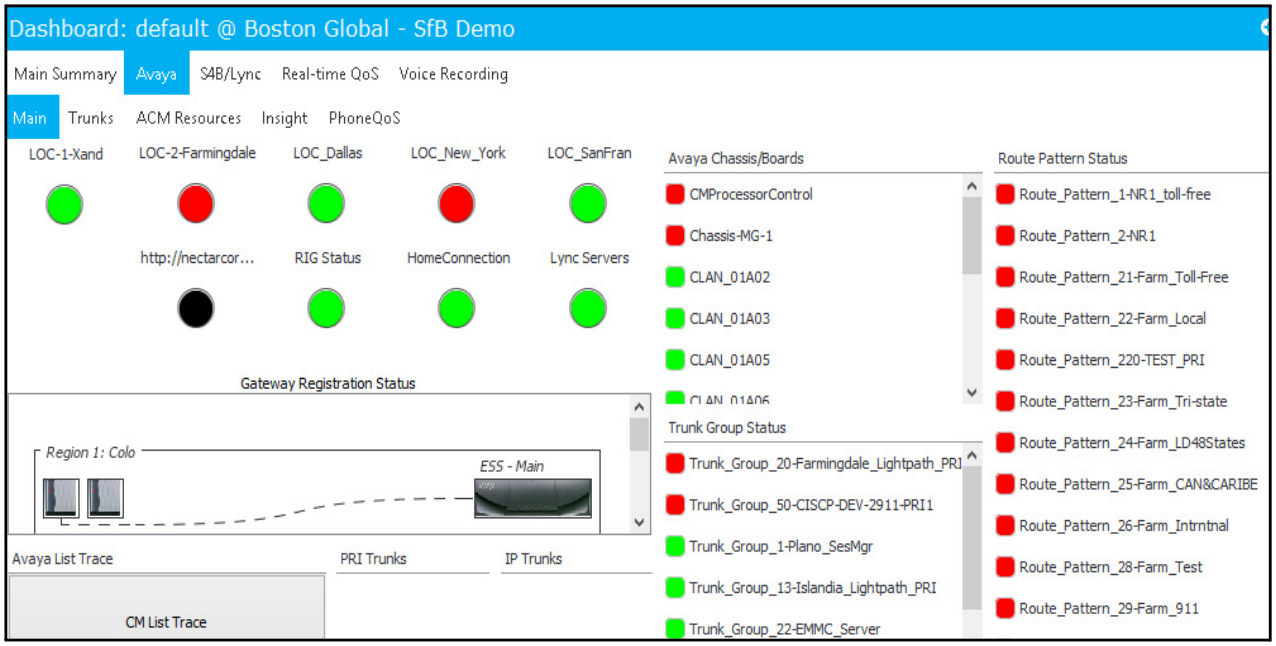Image resolution: width=1276 pixels, height=646 pixels.
Task: Select the Avaya tab
Action: (157, 74)
